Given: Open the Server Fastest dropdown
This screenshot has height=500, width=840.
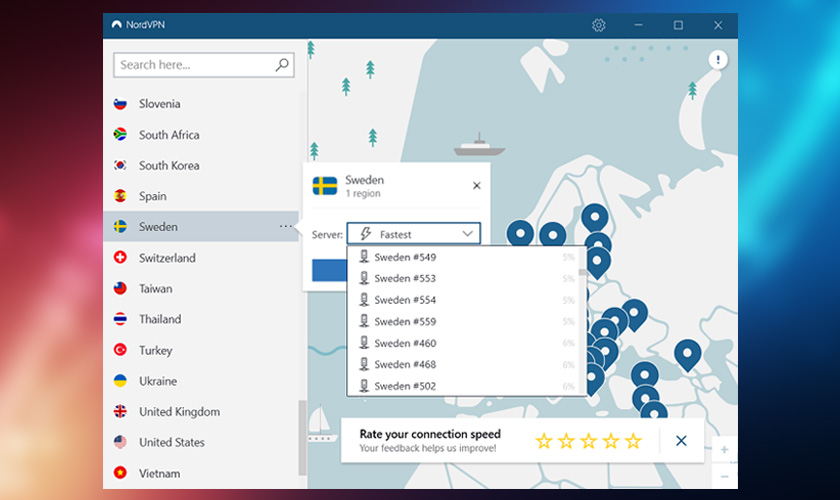Looking at the screenshot, I should (414, 234).
